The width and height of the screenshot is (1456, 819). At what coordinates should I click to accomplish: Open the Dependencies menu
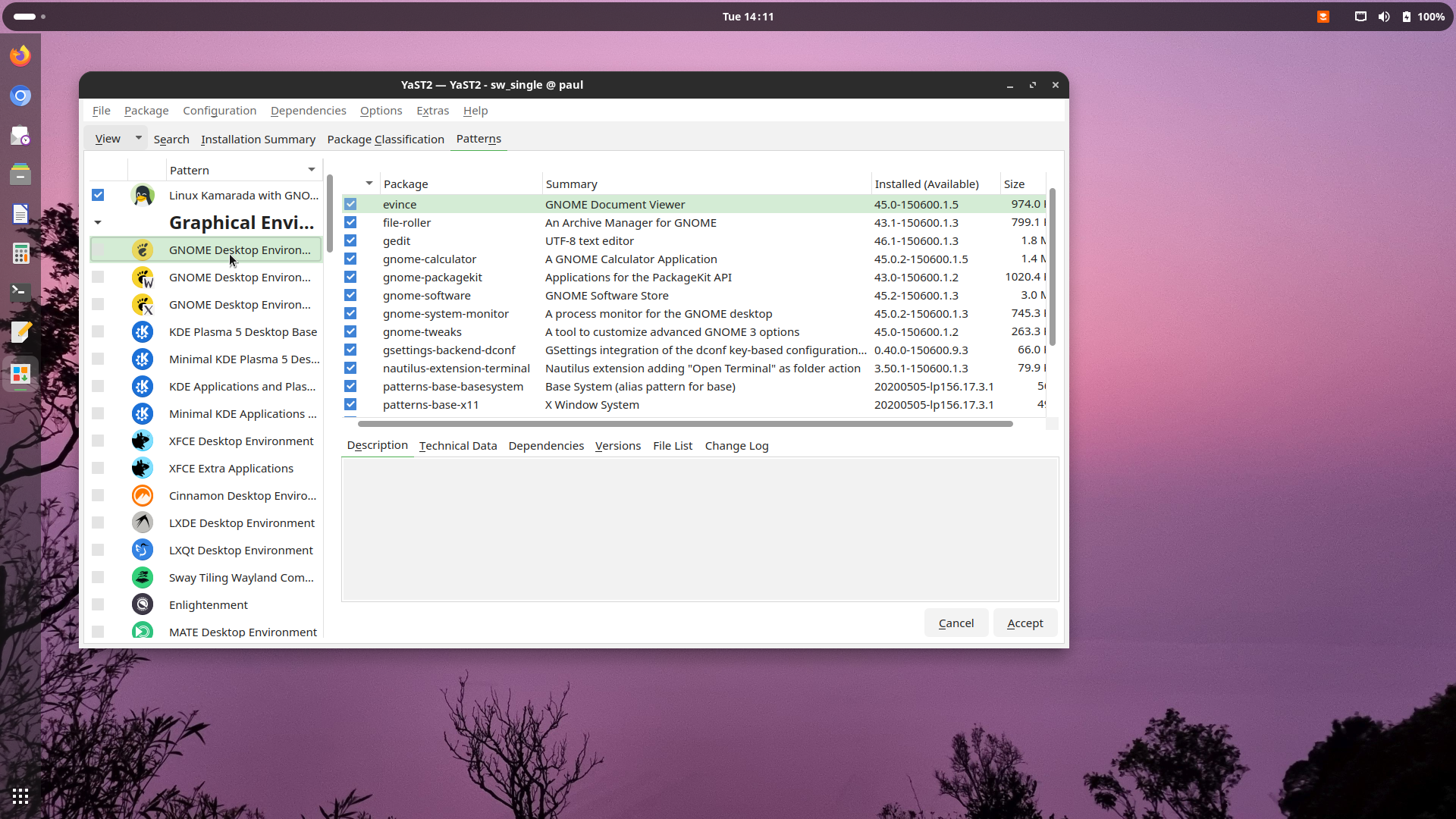tap(308, 111)
